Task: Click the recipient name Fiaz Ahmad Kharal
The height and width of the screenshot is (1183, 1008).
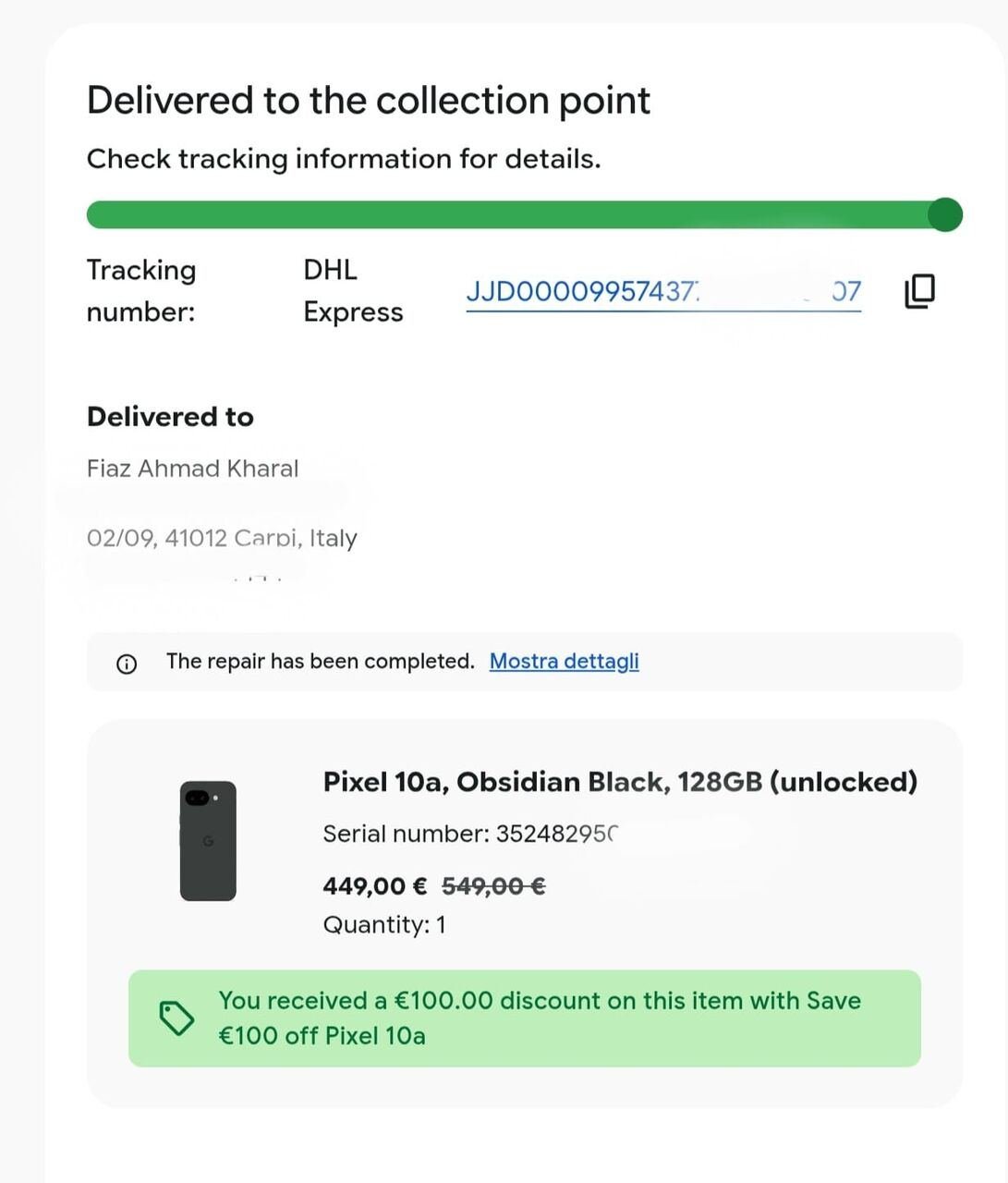Action: (x=192, y=469)
